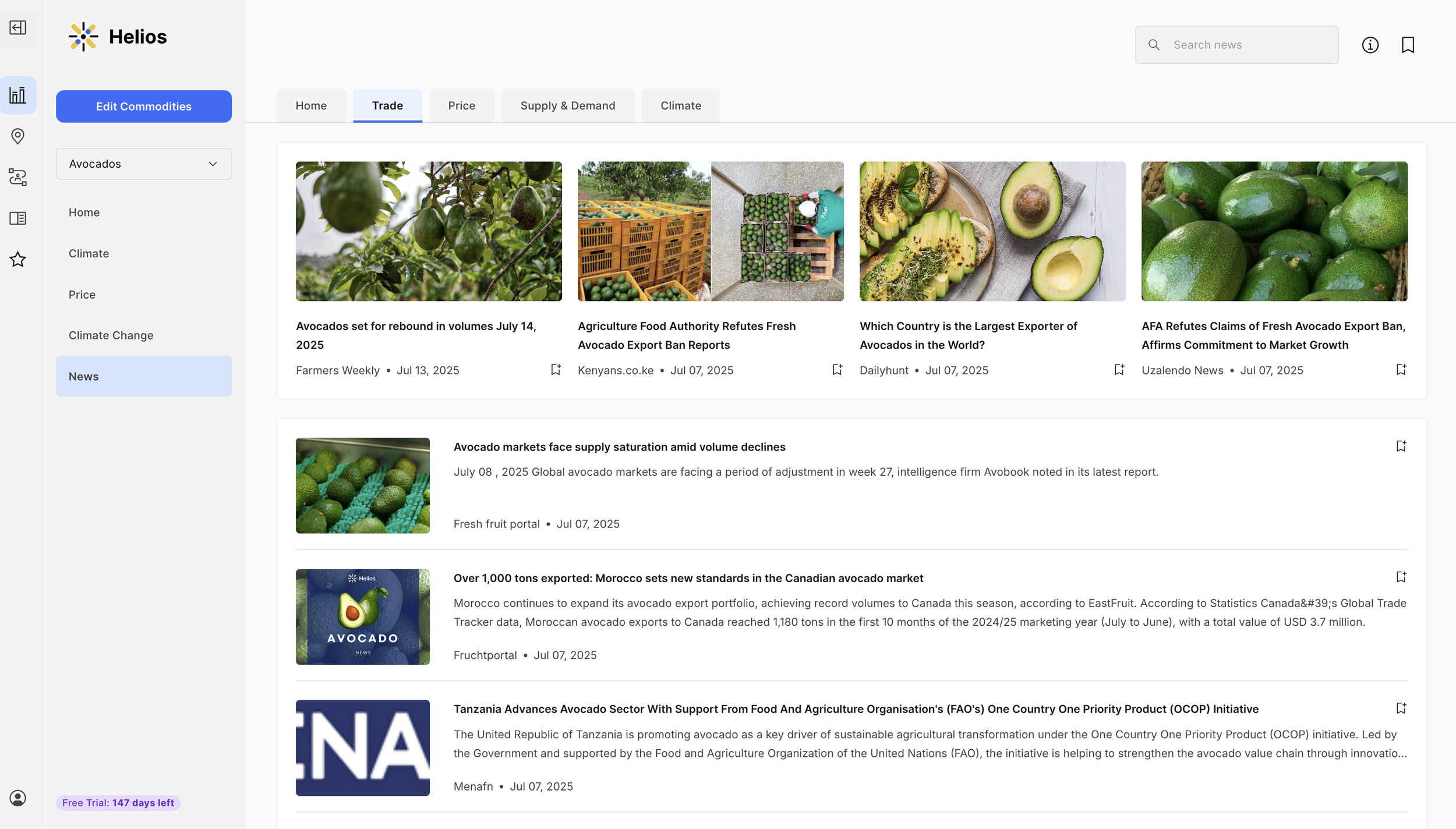Viewport: 1456px width, 829px height.
Task: Open the Avocados commodity dropdown
Action: coord(144,164)
